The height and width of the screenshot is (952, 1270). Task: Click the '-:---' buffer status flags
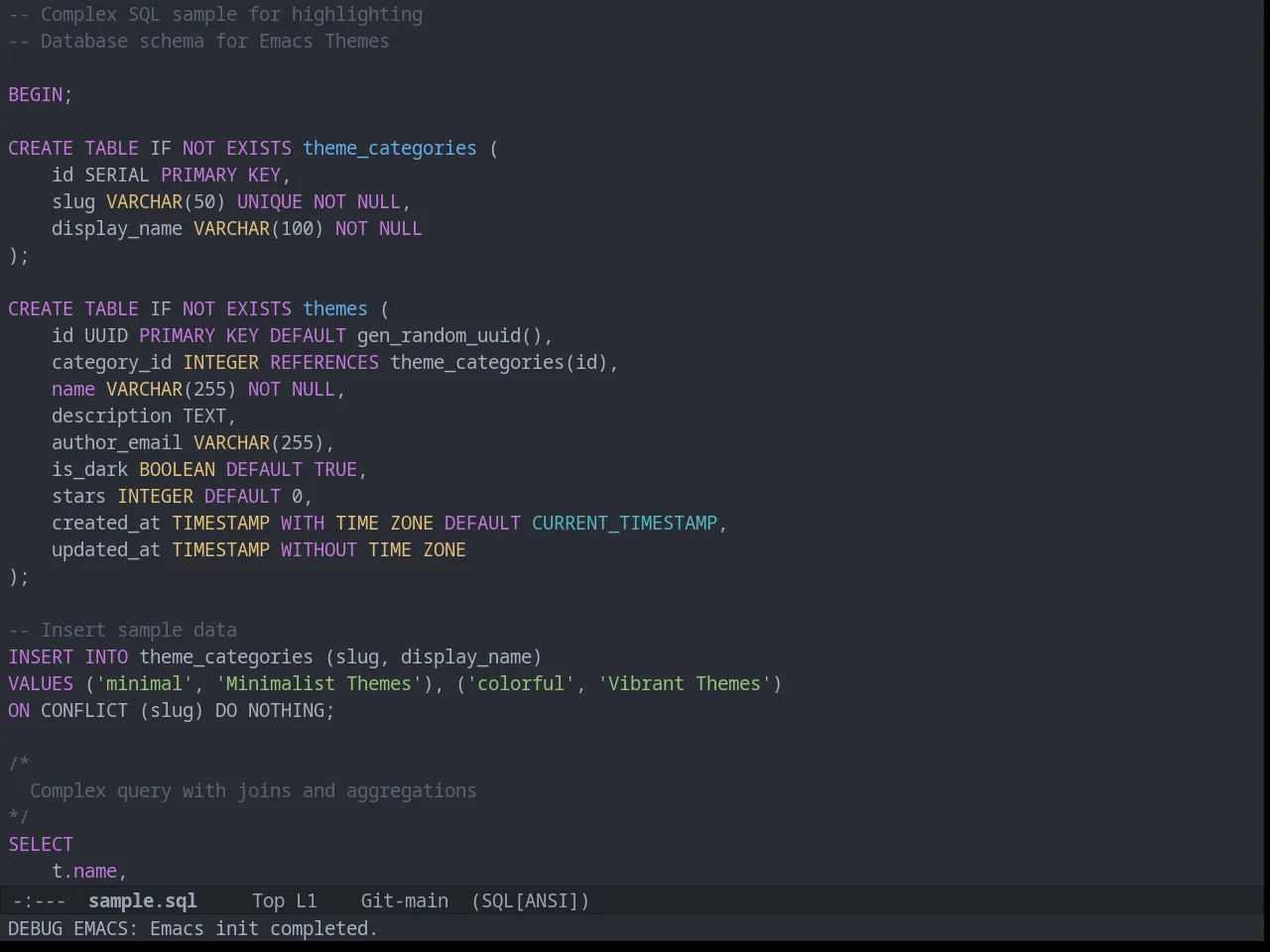coord(39,900)
